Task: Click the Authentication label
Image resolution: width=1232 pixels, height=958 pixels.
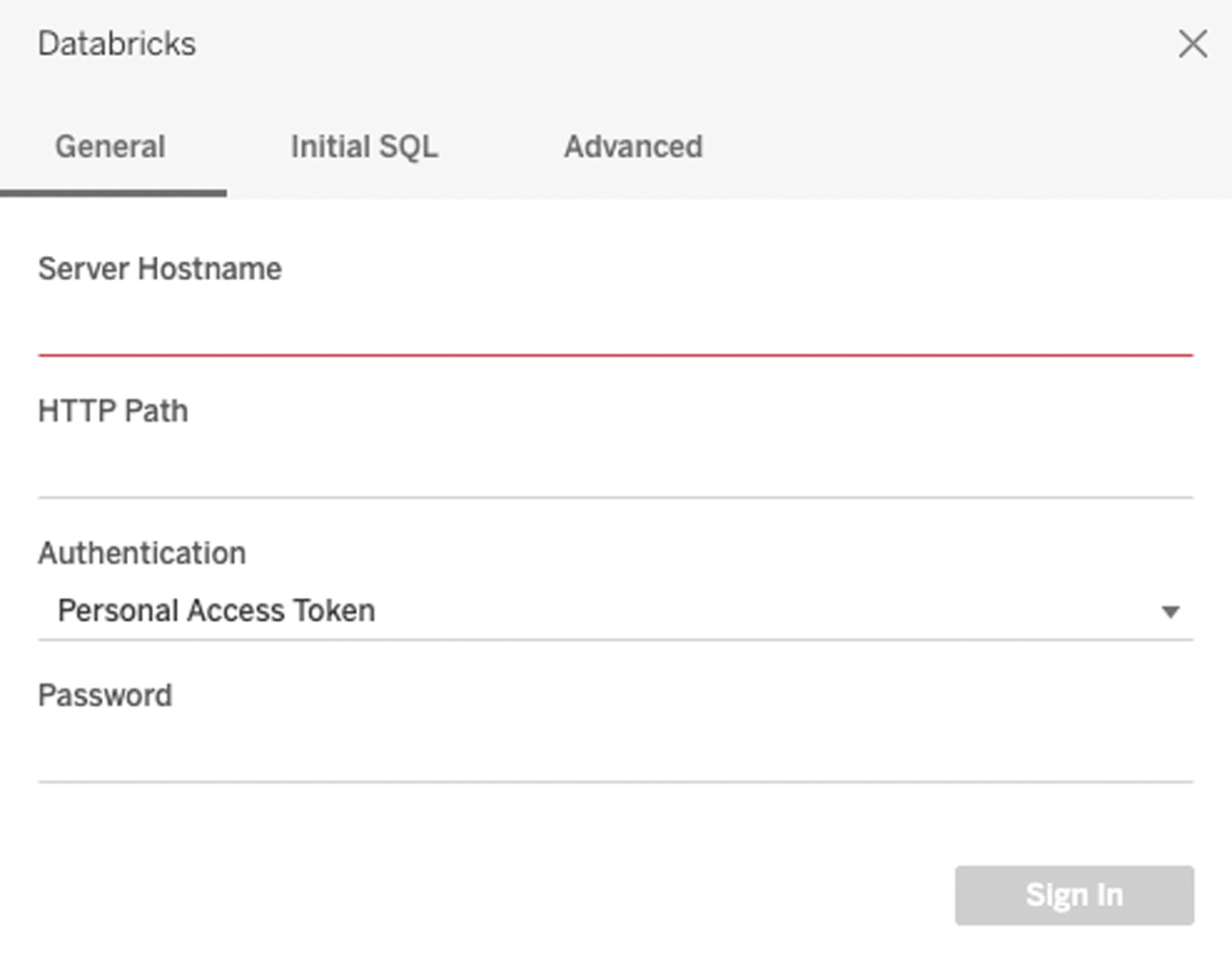Action: pyautogui.click(x=141, y=553)
